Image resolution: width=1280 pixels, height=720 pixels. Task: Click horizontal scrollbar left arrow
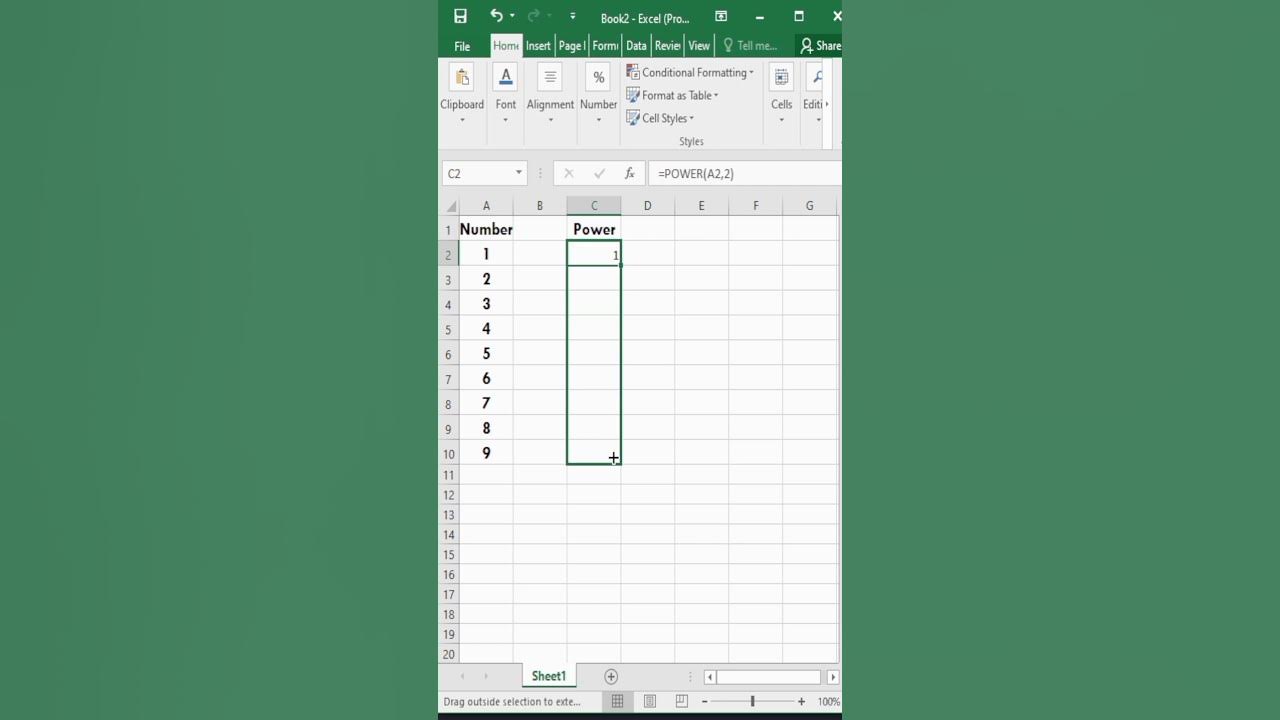pos(710,677)
